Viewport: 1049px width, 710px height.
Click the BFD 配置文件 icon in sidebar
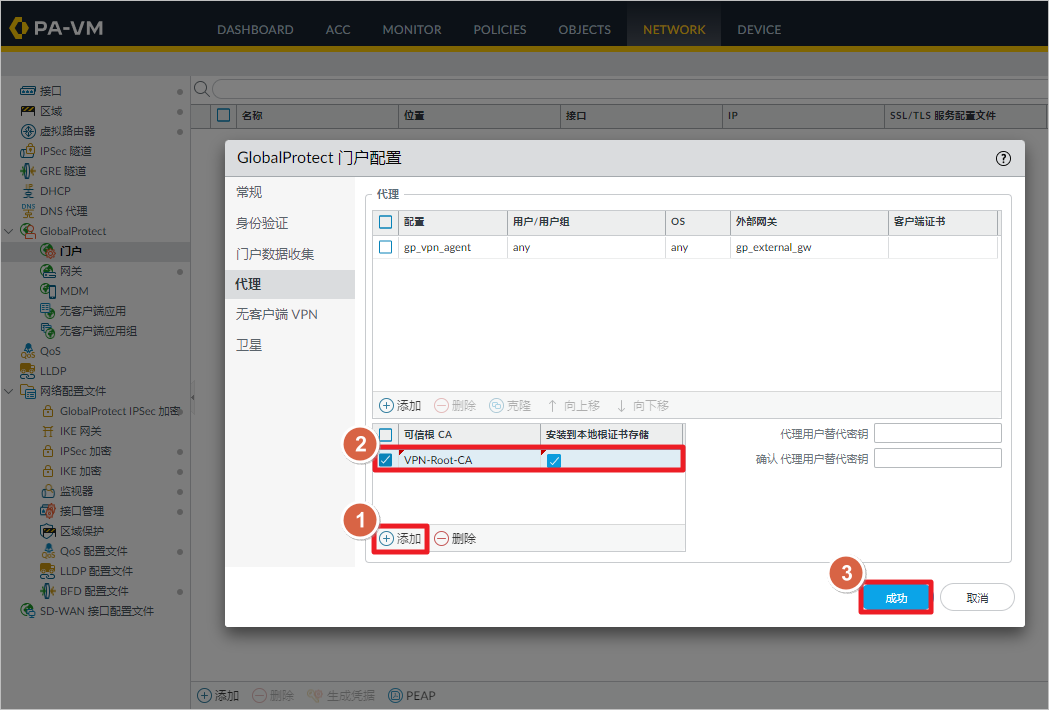pos(47,591)
